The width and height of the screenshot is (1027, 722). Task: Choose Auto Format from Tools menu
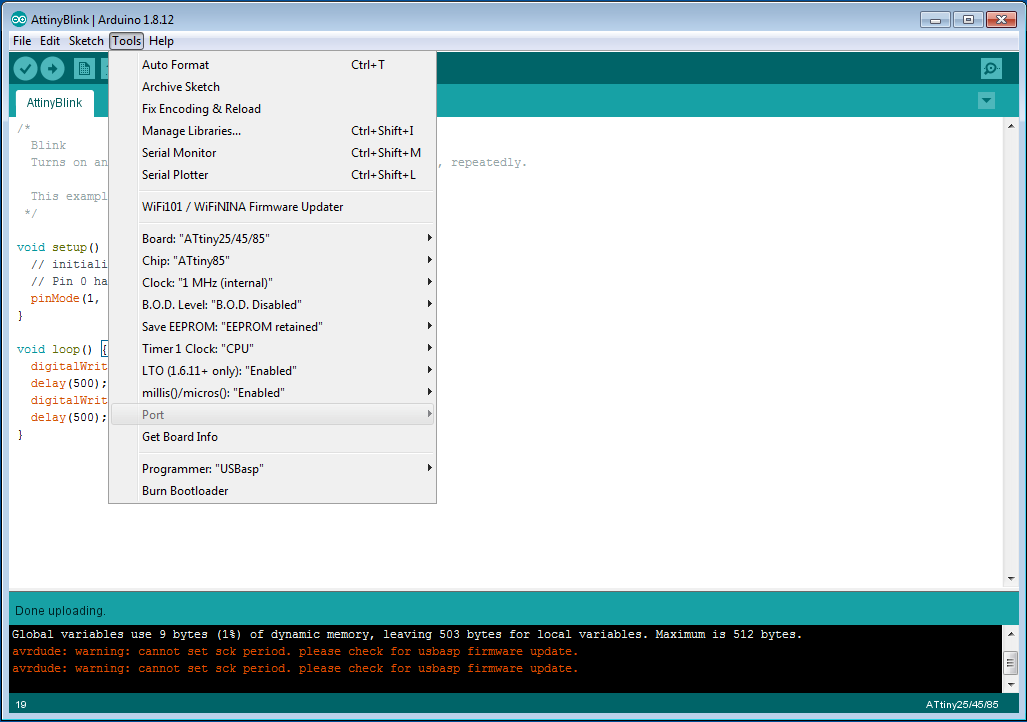(x=272, y=65)
